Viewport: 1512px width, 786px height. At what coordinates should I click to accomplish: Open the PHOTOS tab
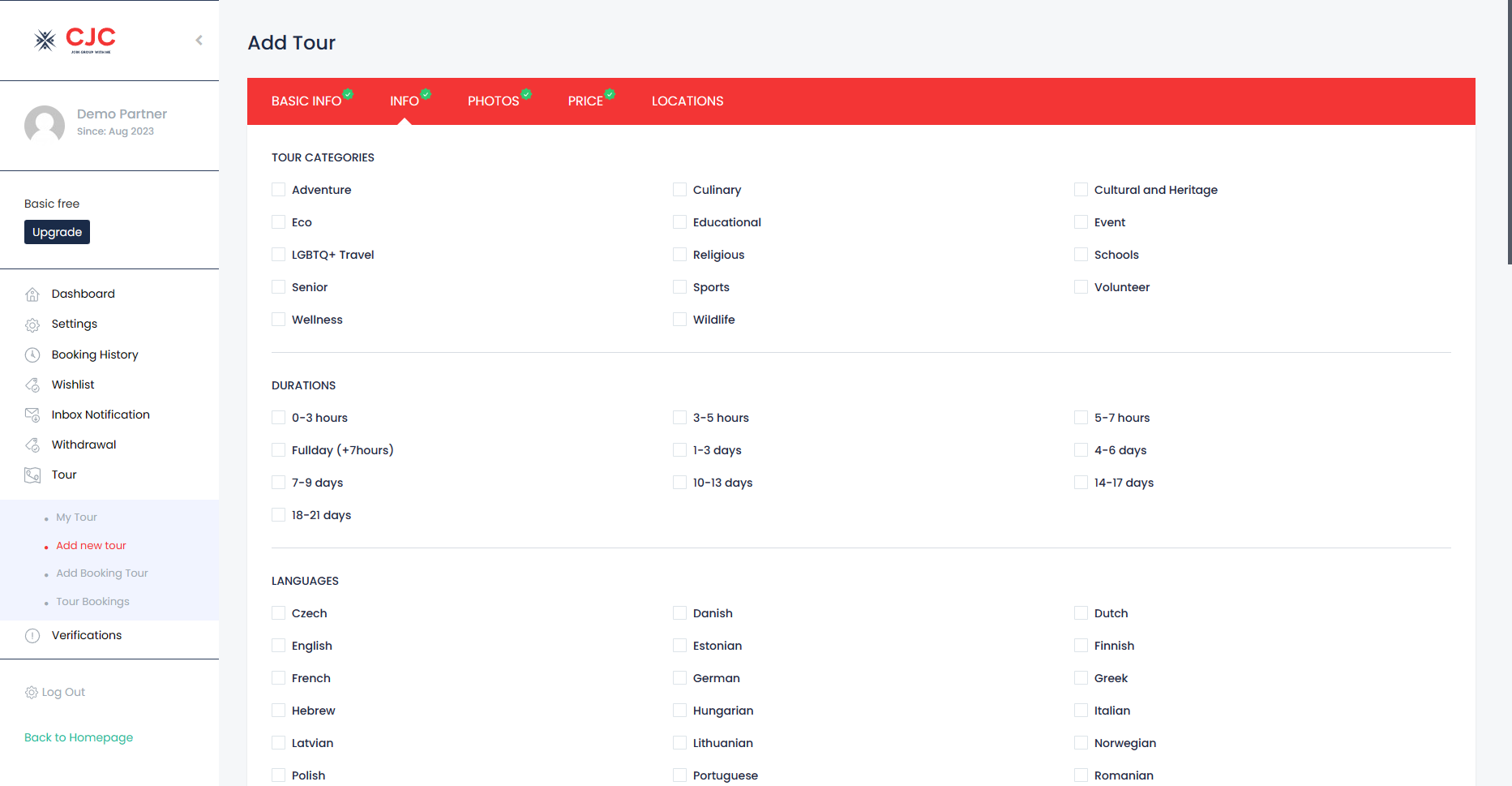[x=493, y=101]
